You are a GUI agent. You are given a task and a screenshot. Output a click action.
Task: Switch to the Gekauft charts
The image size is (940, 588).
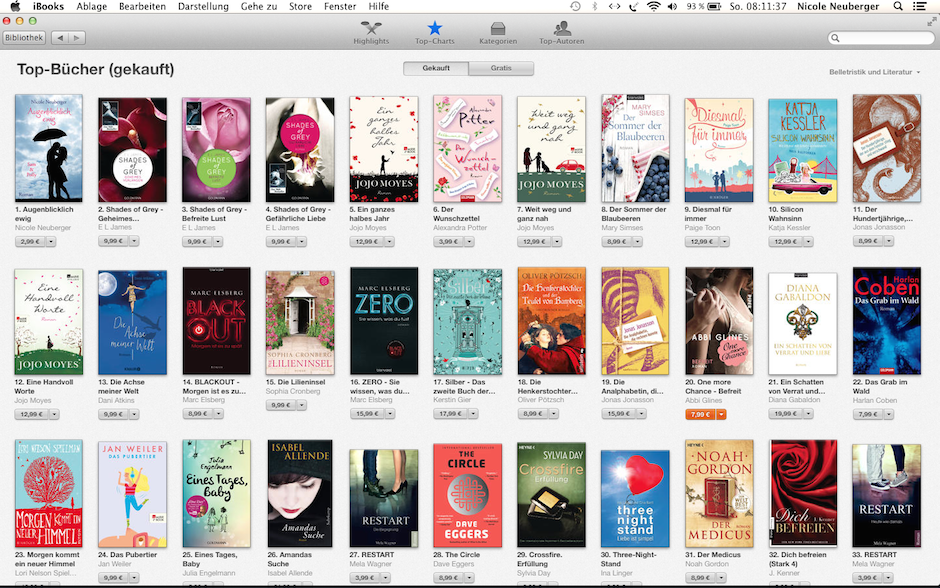point(436,68)
